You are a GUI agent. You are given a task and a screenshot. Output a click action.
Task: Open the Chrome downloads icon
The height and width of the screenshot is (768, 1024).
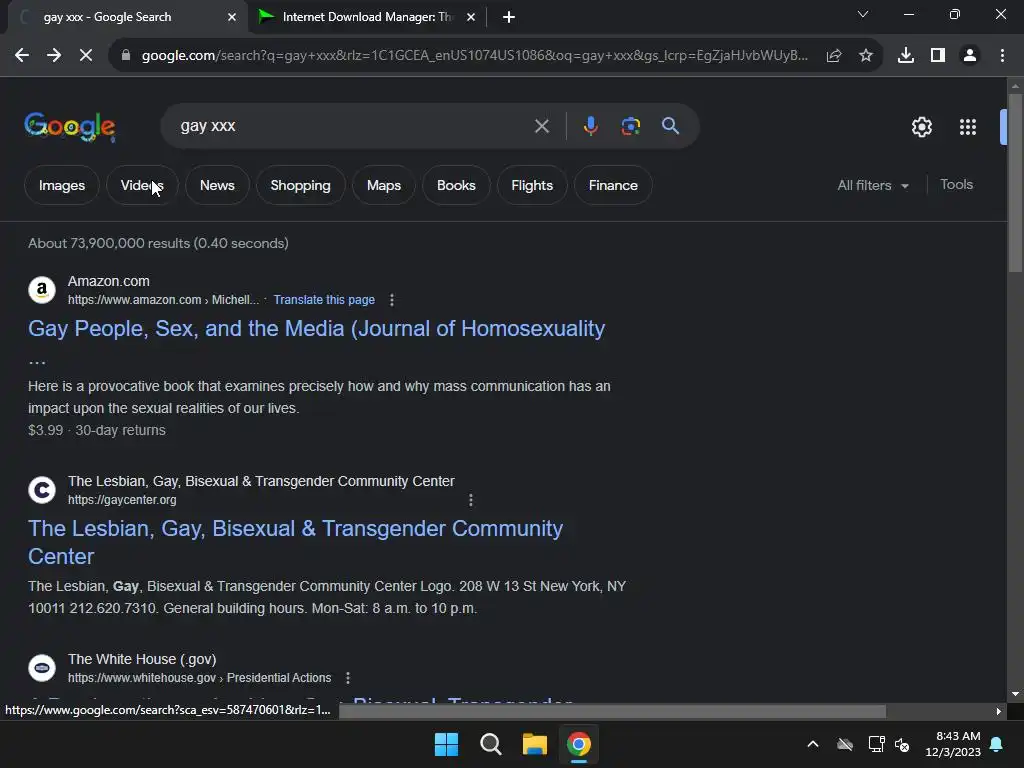pos(906,56)
